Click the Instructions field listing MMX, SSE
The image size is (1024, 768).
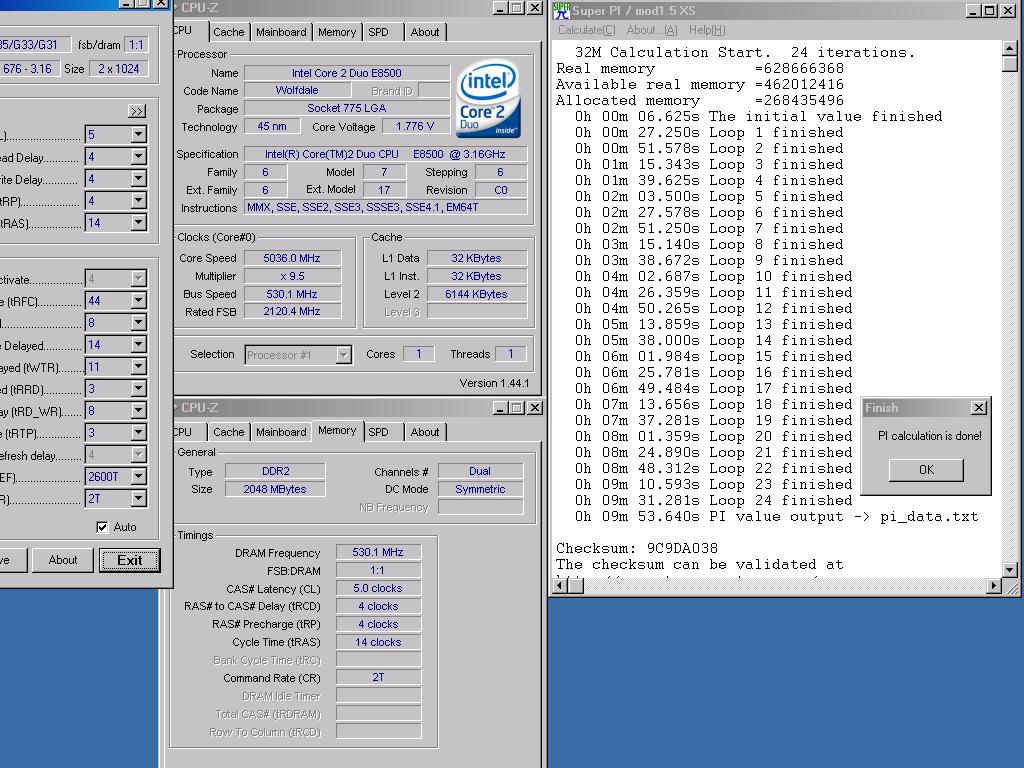(386, 207)
